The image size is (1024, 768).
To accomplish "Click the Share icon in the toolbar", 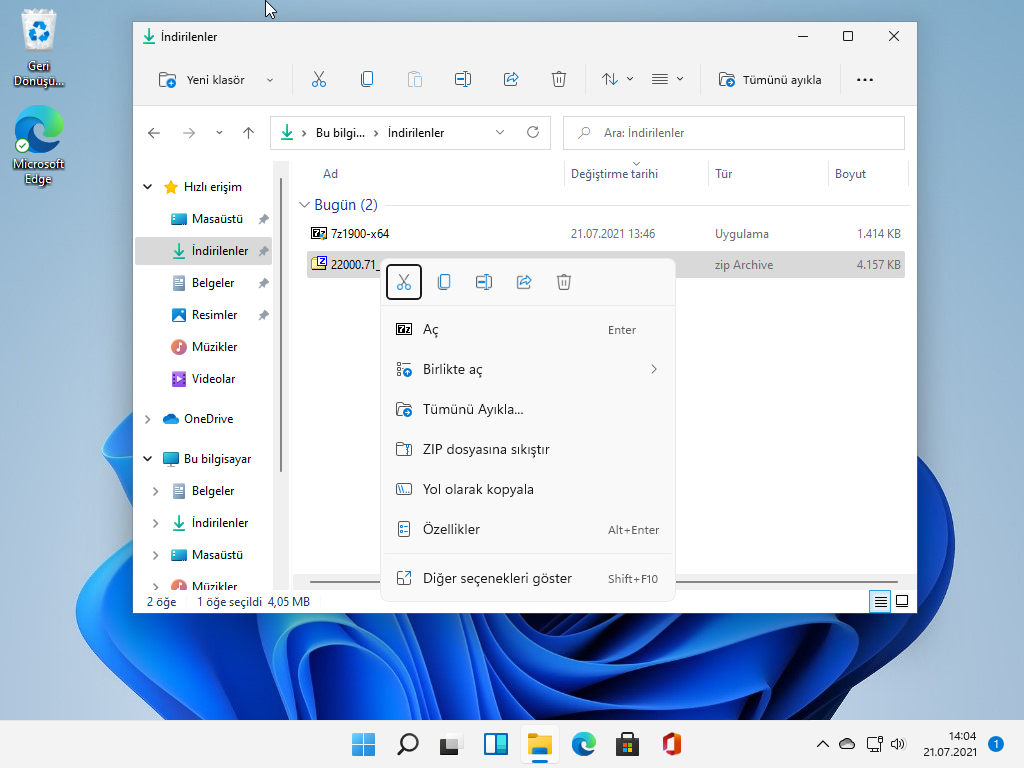I will pos(511,79).
